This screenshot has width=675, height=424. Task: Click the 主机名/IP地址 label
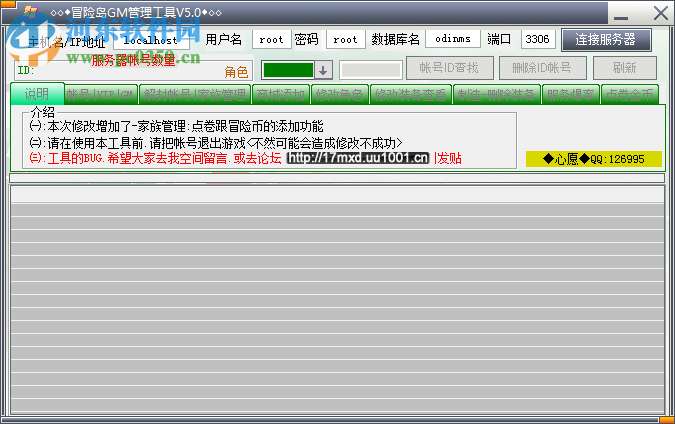click(67, 42)
